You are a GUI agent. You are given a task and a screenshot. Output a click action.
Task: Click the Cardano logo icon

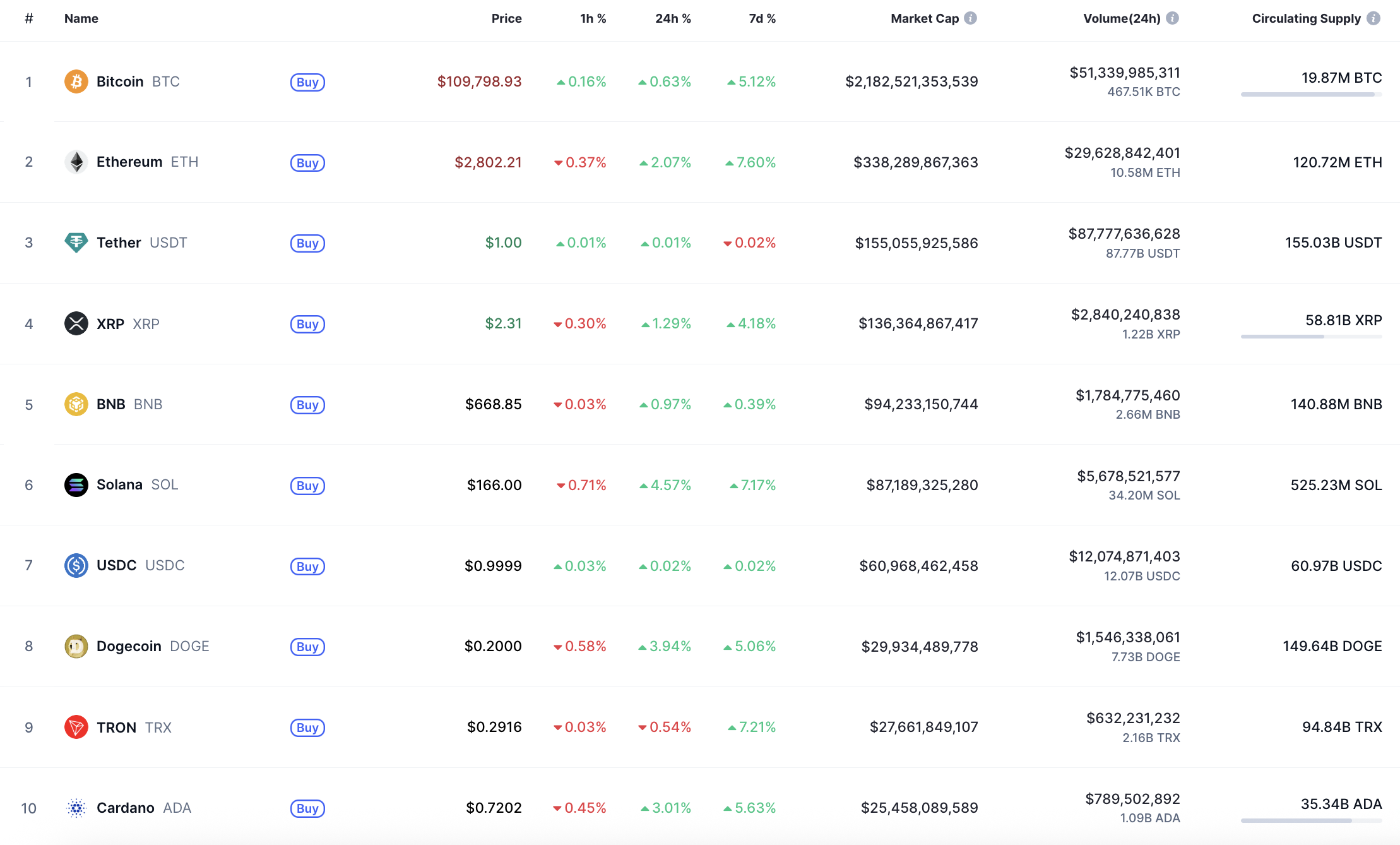click(x=76, y=808)
